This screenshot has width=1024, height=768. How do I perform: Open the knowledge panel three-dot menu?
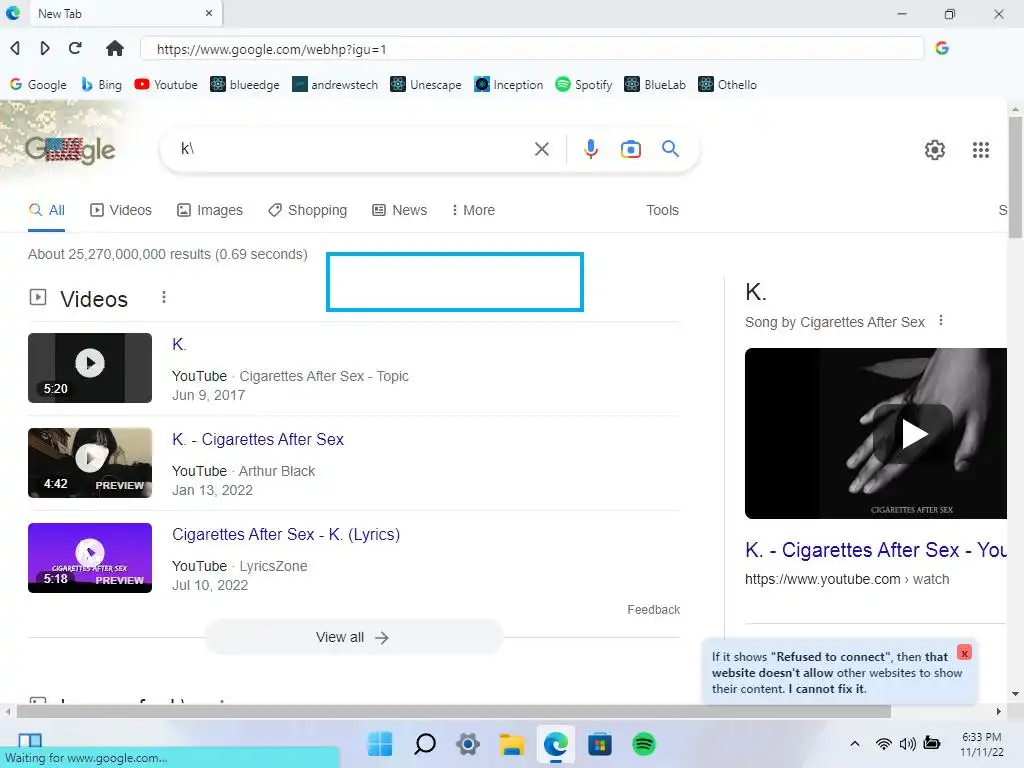[x=940, y=321]
